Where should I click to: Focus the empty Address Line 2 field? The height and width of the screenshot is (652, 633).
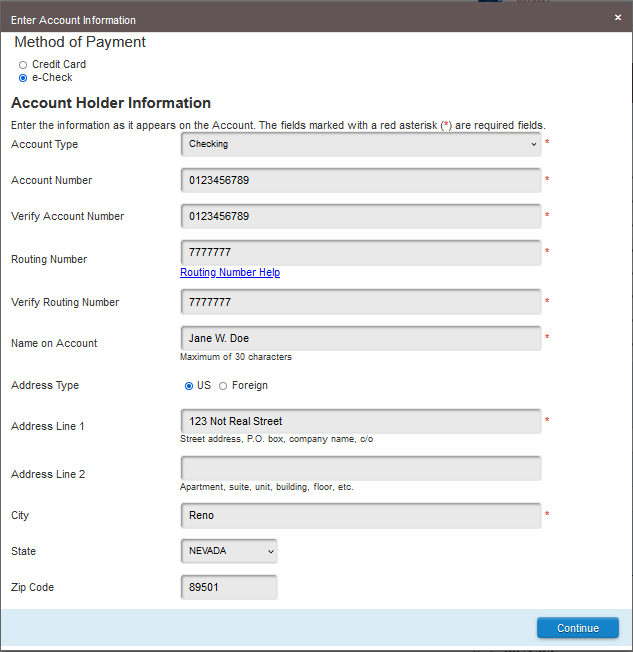pos(361,468)
